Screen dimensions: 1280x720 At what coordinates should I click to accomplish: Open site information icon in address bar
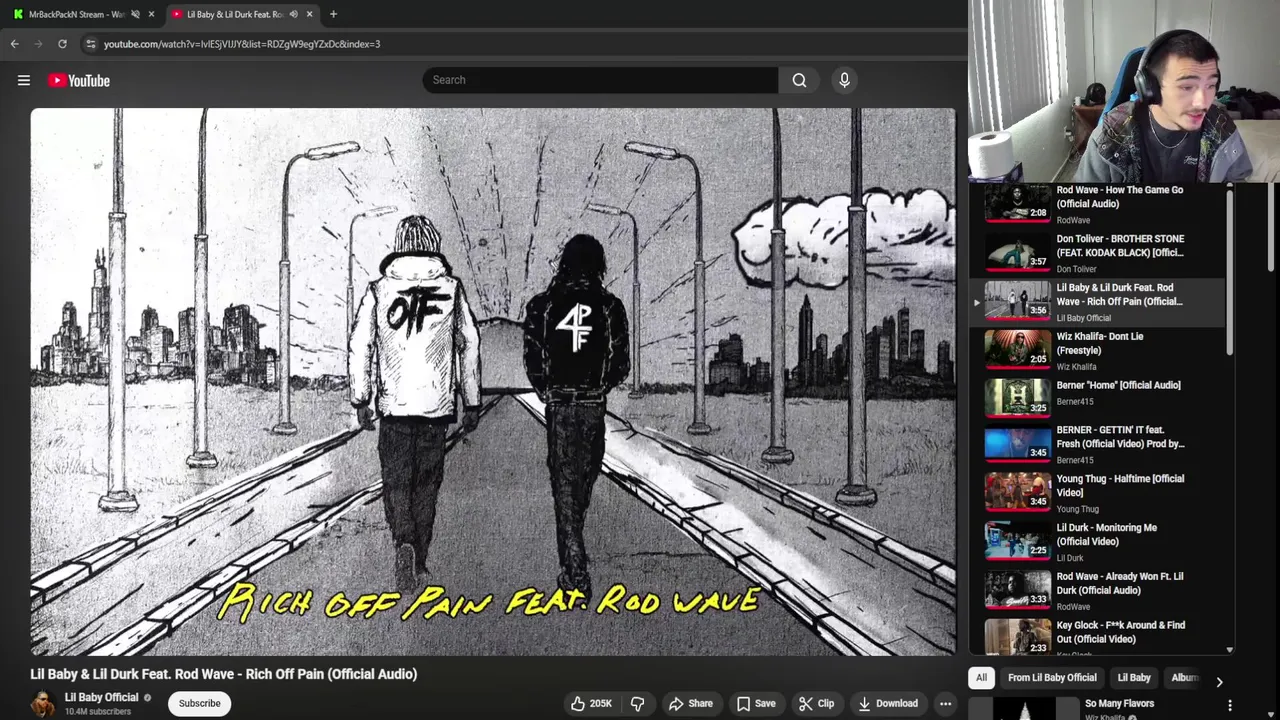[x=91, y=44]
